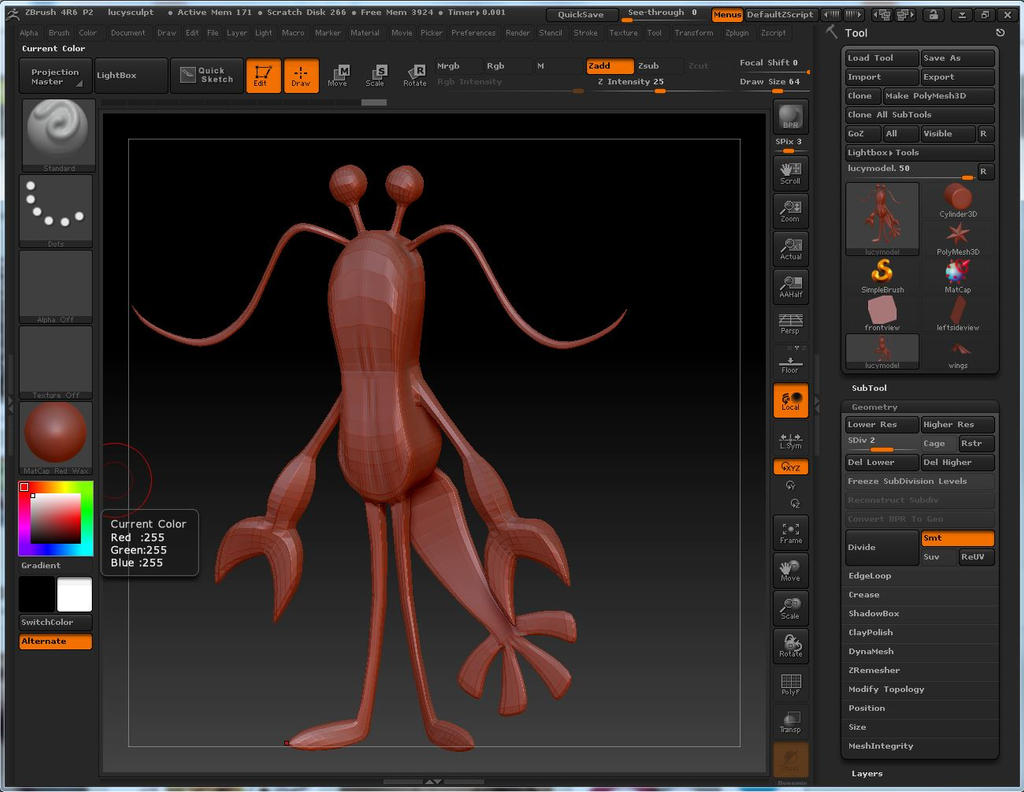Toggle XYZ rotation mode
The image size is (1024, 792).
click(790, 467)
